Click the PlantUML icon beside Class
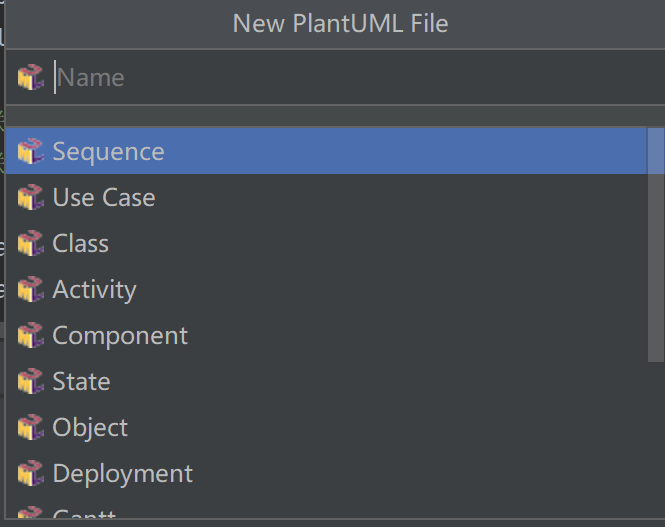665x527 pixels. (31, 243)
